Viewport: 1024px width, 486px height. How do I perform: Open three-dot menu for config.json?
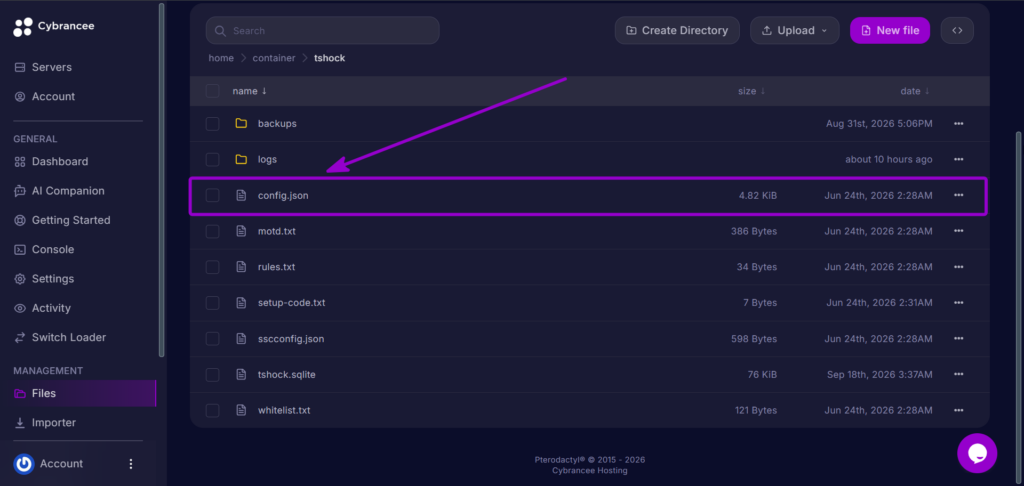click(x=958, y=195)
